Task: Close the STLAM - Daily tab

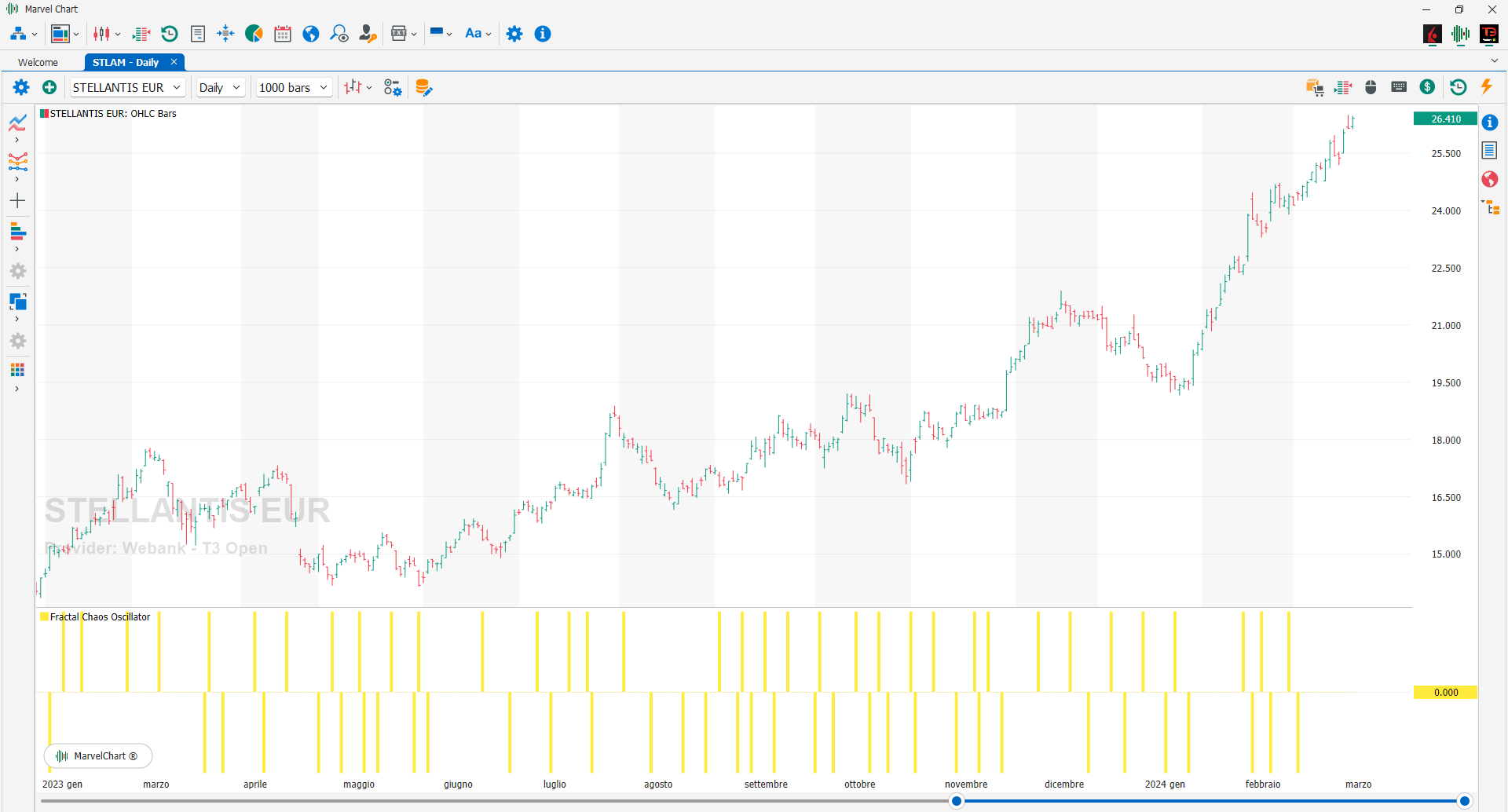Action: 174,62
